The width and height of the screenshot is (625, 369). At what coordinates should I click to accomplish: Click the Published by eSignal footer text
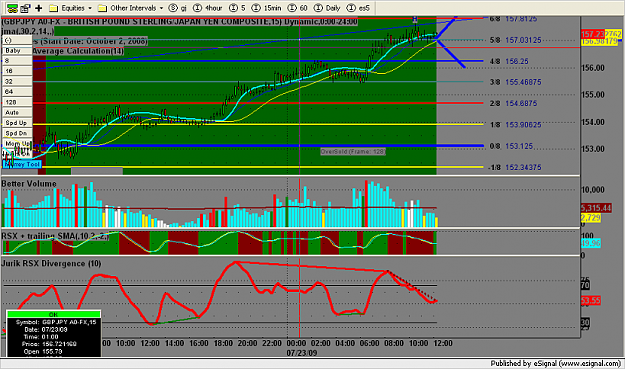pos(556,363)
